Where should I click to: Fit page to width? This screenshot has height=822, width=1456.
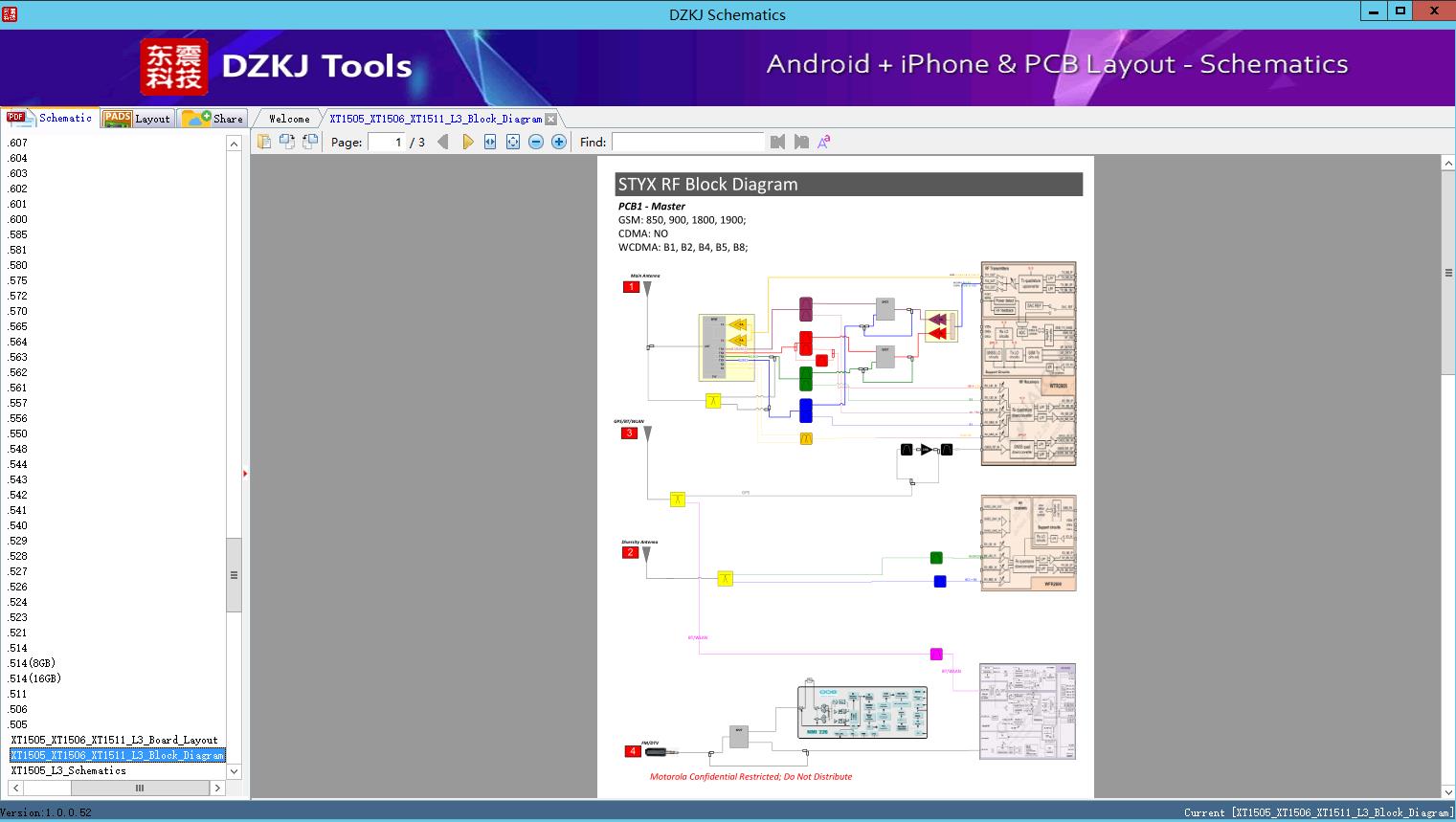[x=490, y=142]
